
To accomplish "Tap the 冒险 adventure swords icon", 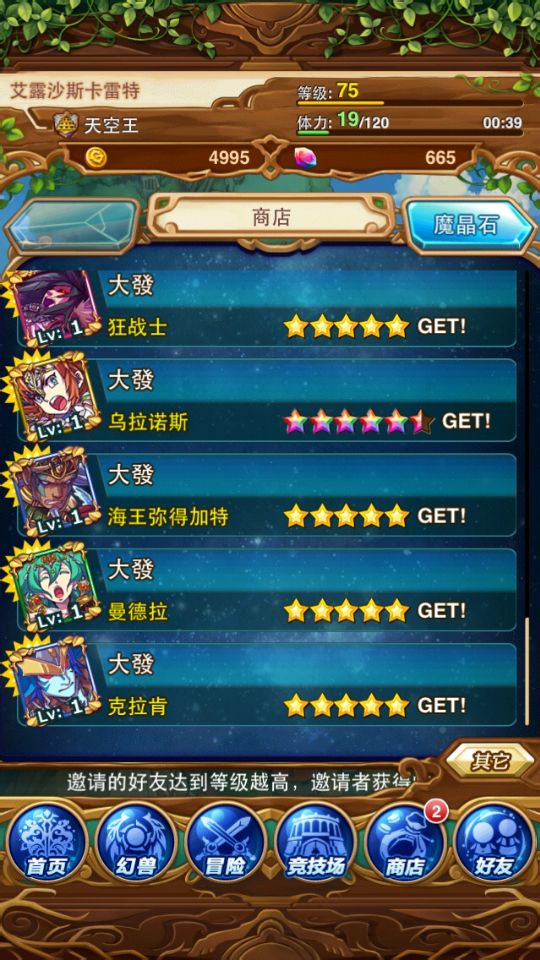I will (226, 841).
